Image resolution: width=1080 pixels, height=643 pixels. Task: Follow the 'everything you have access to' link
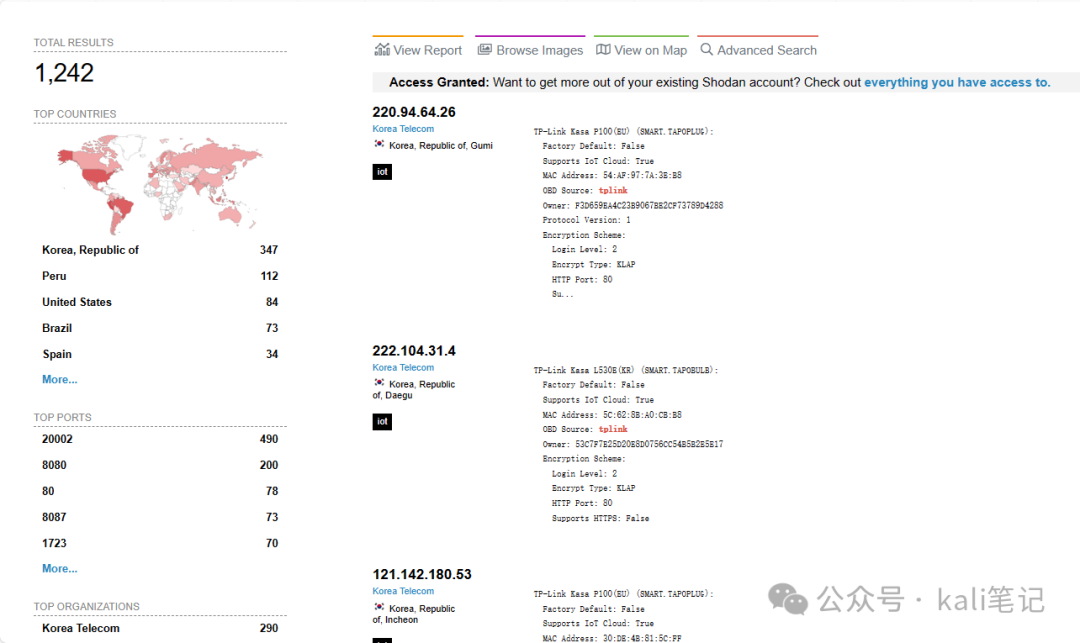[957, 82]
